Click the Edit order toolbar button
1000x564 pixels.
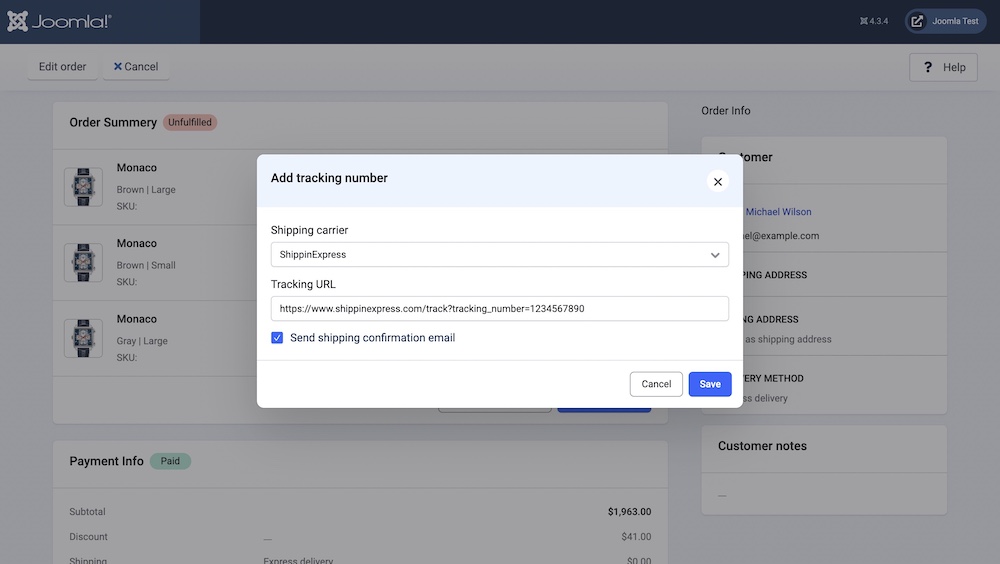(x=63, y=67)
